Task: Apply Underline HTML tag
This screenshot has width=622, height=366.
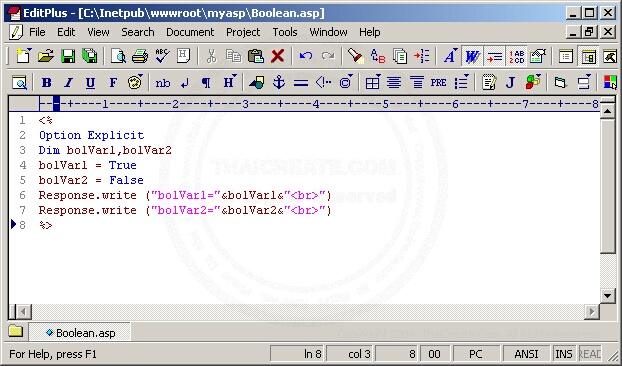Action: point(90,83)
